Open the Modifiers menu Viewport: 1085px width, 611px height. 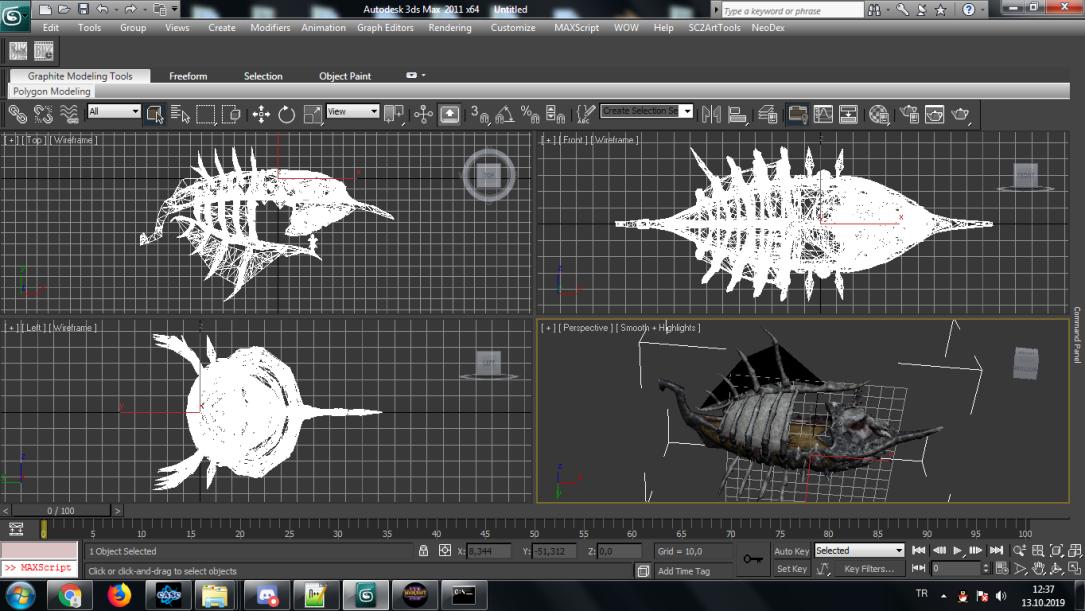tap(270, 28)
